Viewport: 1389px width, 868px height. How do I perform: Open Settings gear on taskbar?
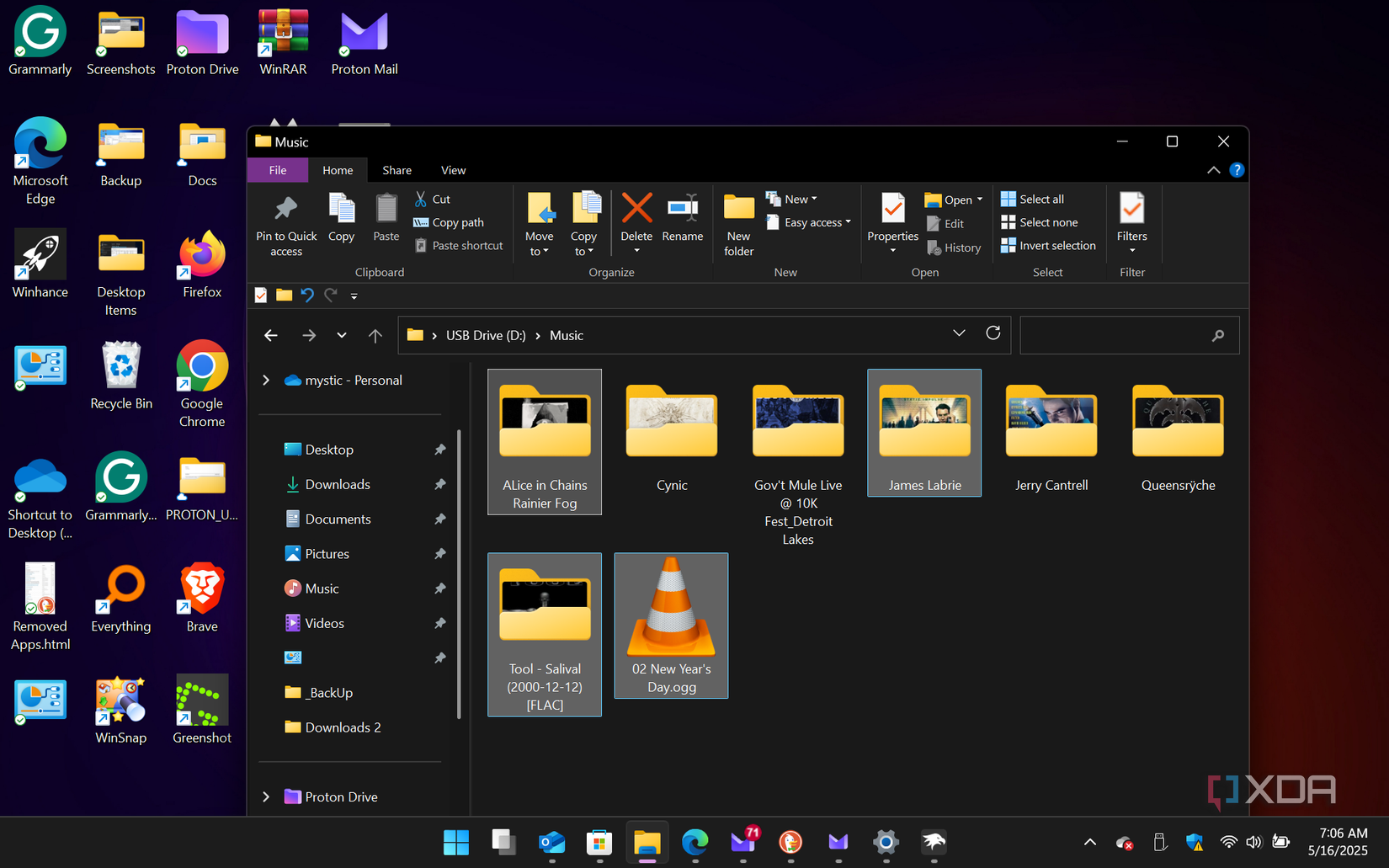[886, 842]
